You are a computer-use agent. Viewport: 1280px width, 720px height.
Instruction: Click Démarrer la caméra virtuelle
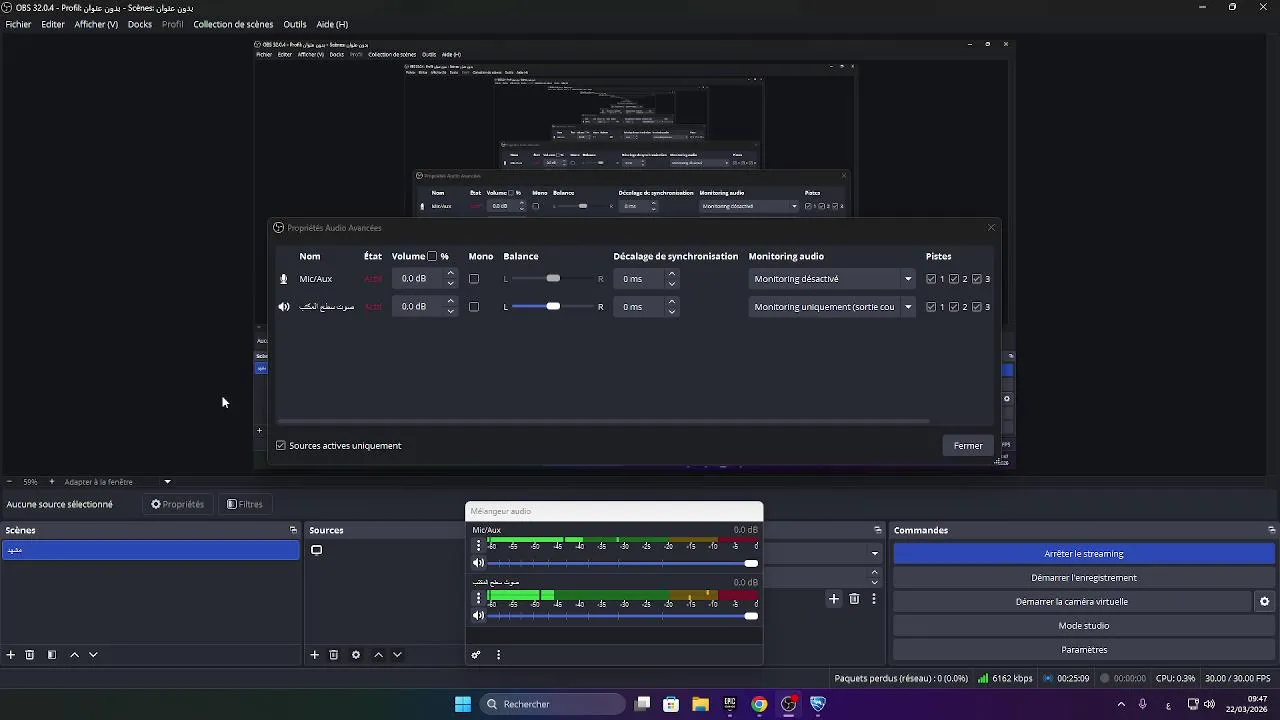(x=1071, y=602)
